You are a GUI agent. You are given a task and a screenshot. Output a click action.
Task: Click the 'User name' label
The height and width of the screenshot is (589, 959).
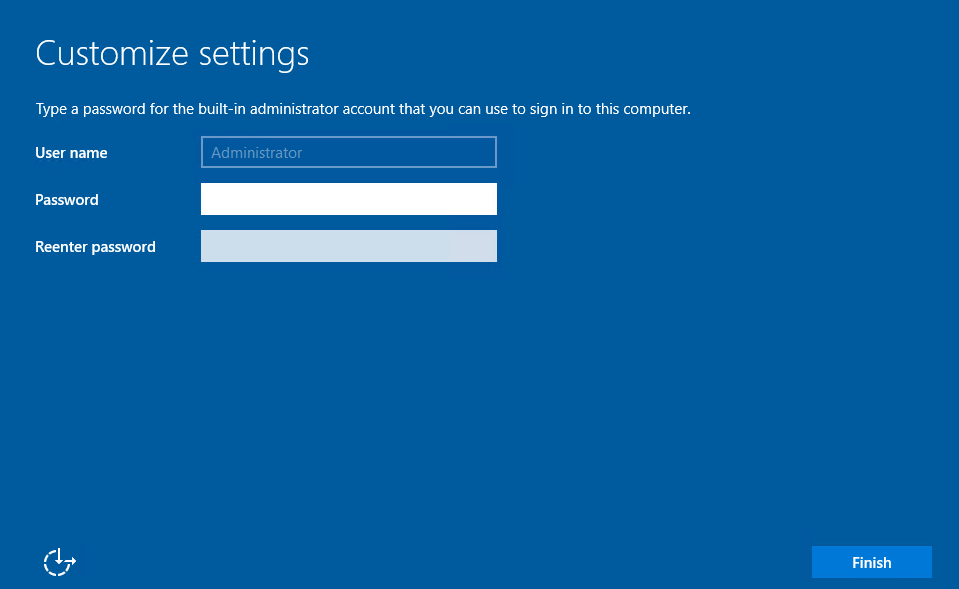[x=71, y=153]
